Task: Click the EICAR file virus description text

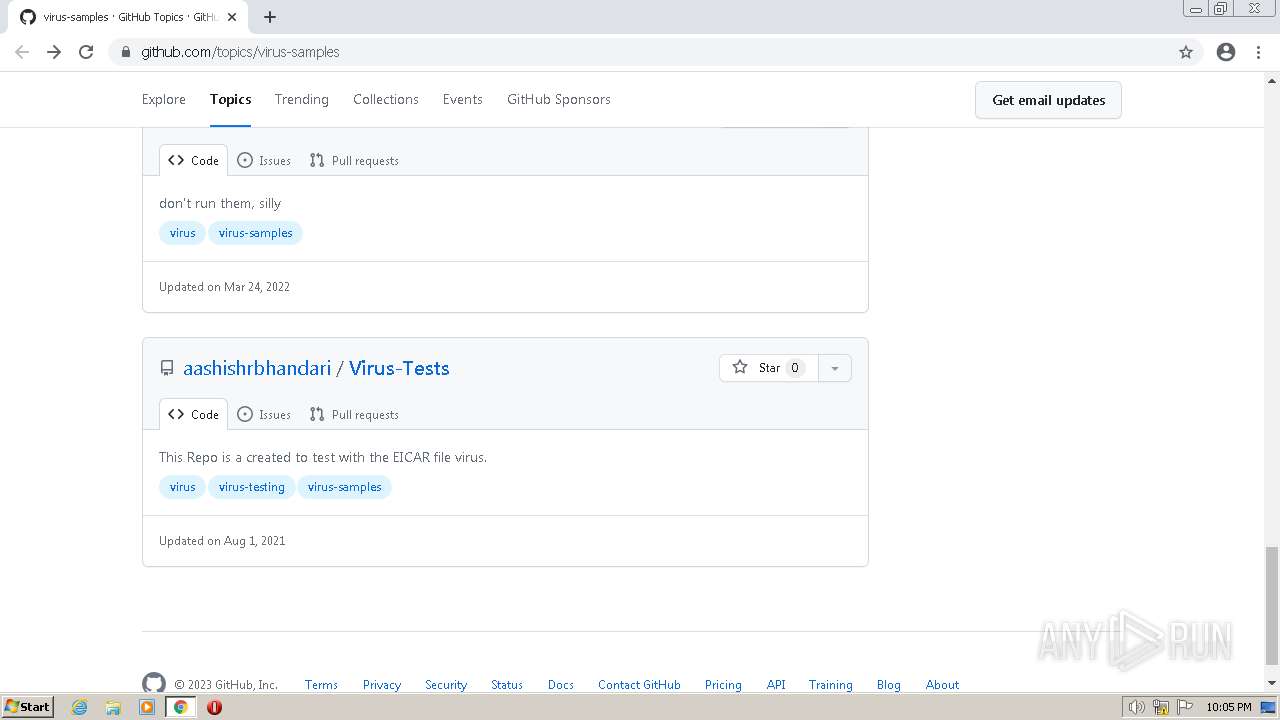Action: (x=323, y=457)
